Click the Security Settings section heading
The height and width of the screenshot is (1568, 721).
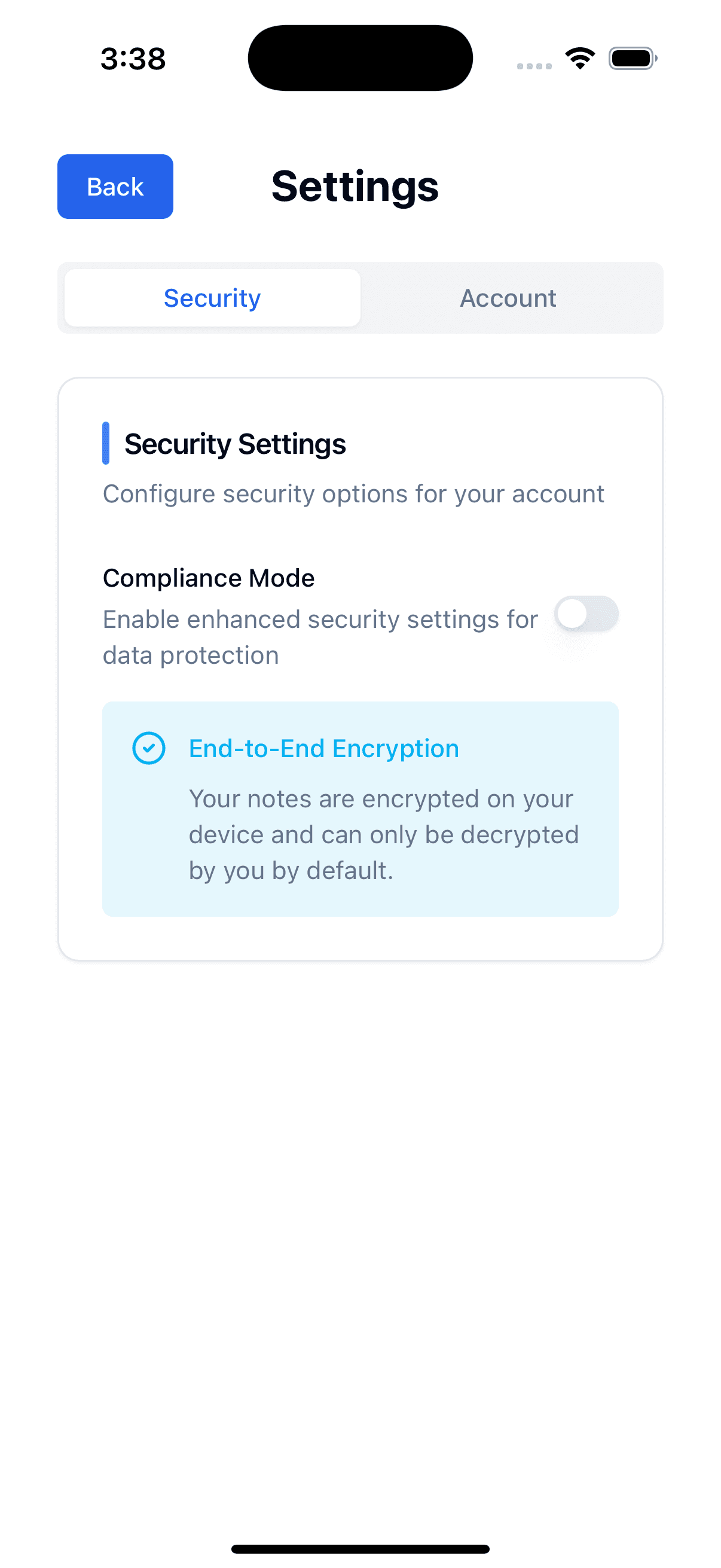pyautogui.click(x=236, y=444)
